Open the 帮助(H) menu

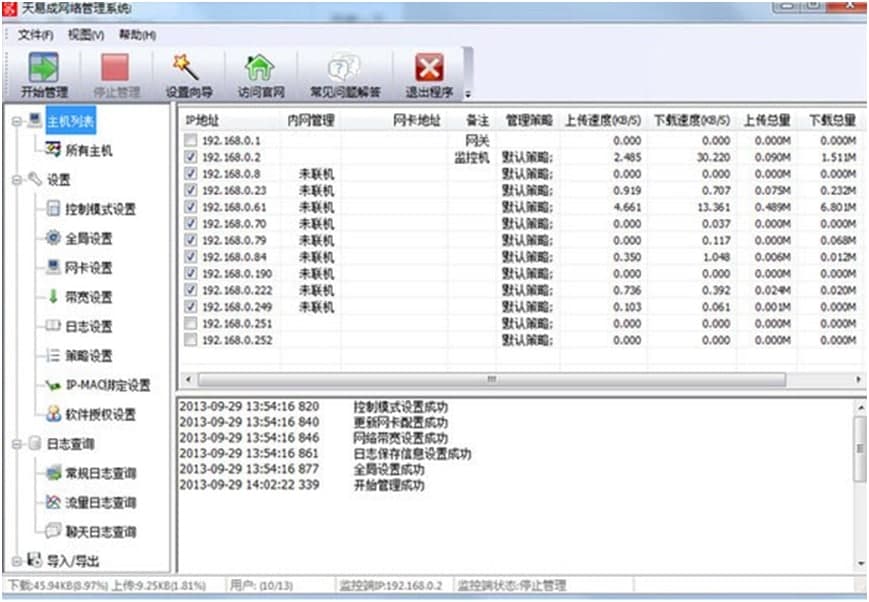pos(137,35)
